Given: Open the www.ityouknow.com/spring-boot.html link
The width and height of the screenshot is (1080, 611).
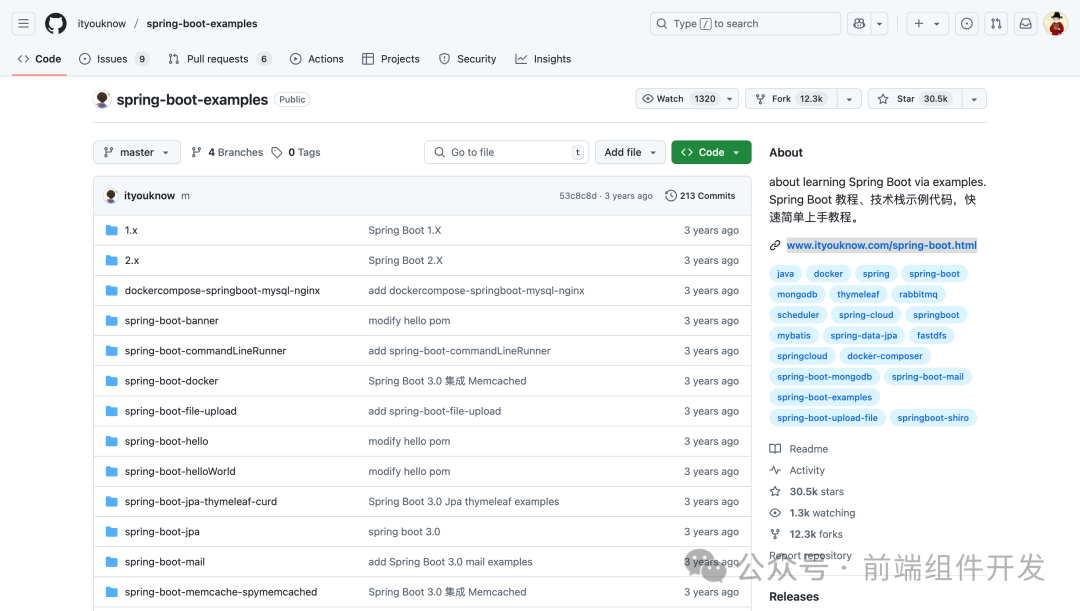Looking at the screenshot, I should tap(882, 245).
